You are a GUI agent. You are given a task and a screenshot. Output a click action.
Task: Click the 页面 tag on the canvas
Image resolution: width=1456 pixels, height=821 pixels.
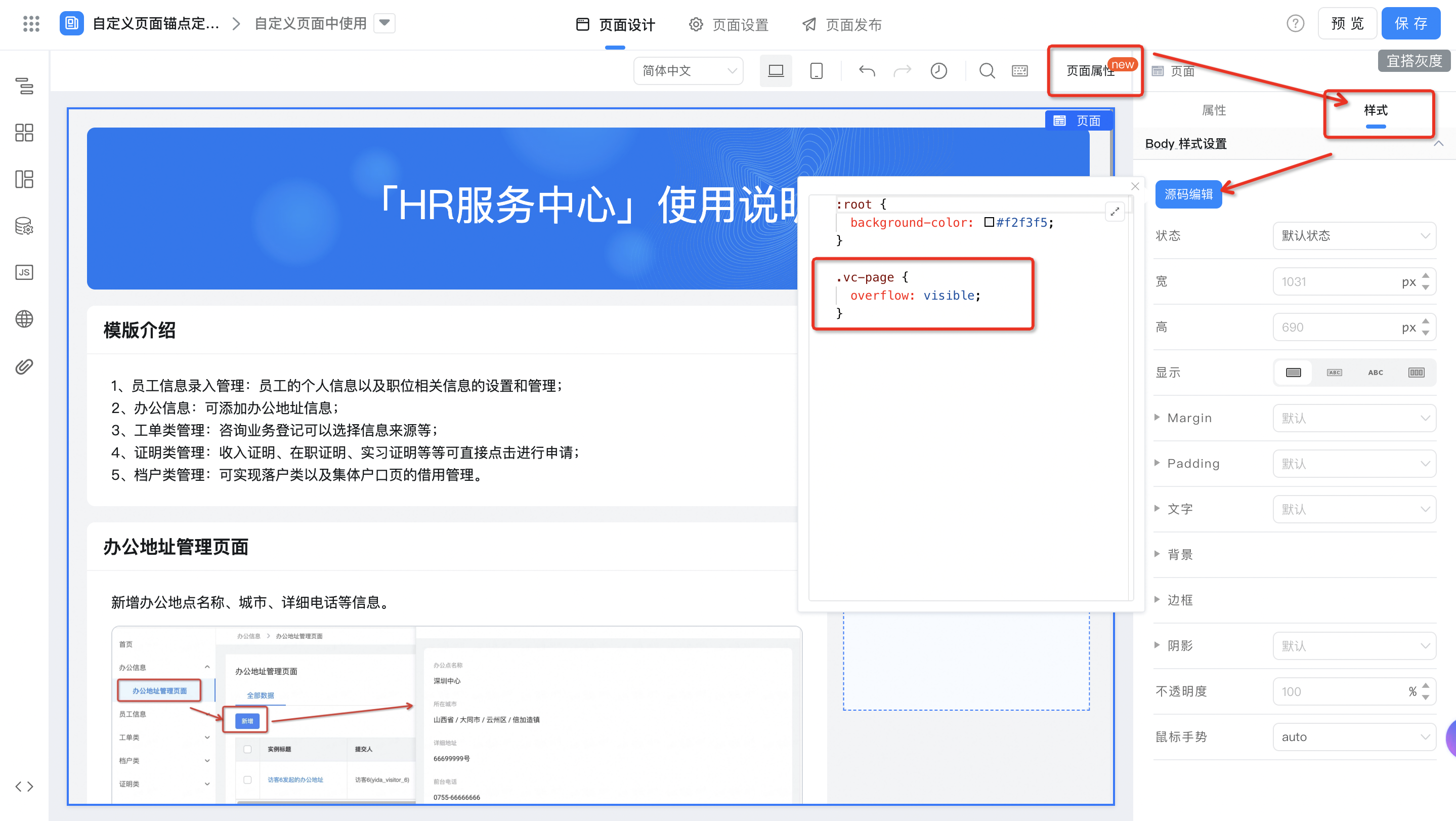pyautogui.click(x=1079, y=120)
